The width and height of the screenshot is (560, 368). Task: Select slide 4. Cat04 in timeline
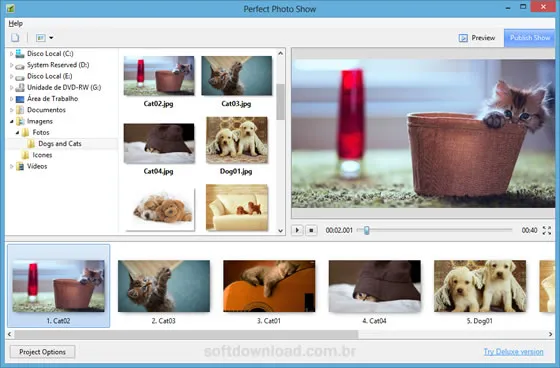click(x=375, y=286)
